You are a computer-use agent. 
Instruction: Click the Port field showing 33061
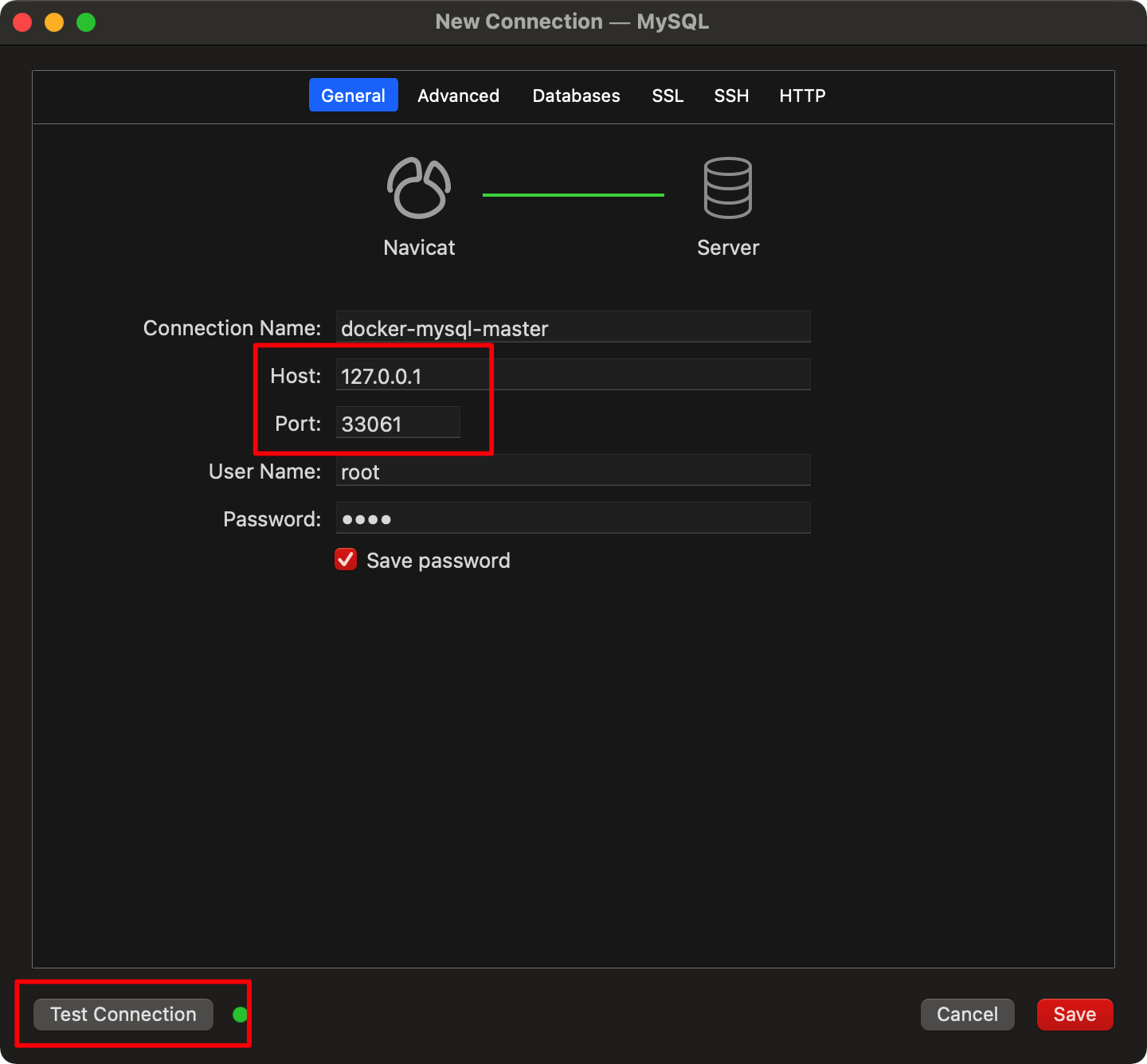(x=398, y=423)
